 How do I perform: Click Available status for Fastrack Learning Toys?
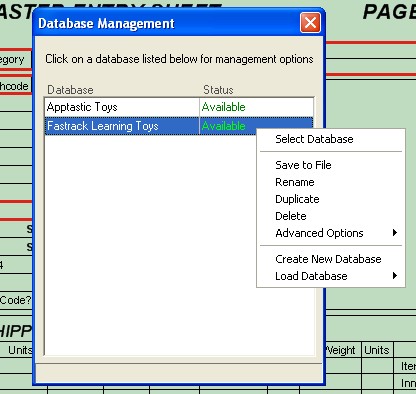pos(224,126)
